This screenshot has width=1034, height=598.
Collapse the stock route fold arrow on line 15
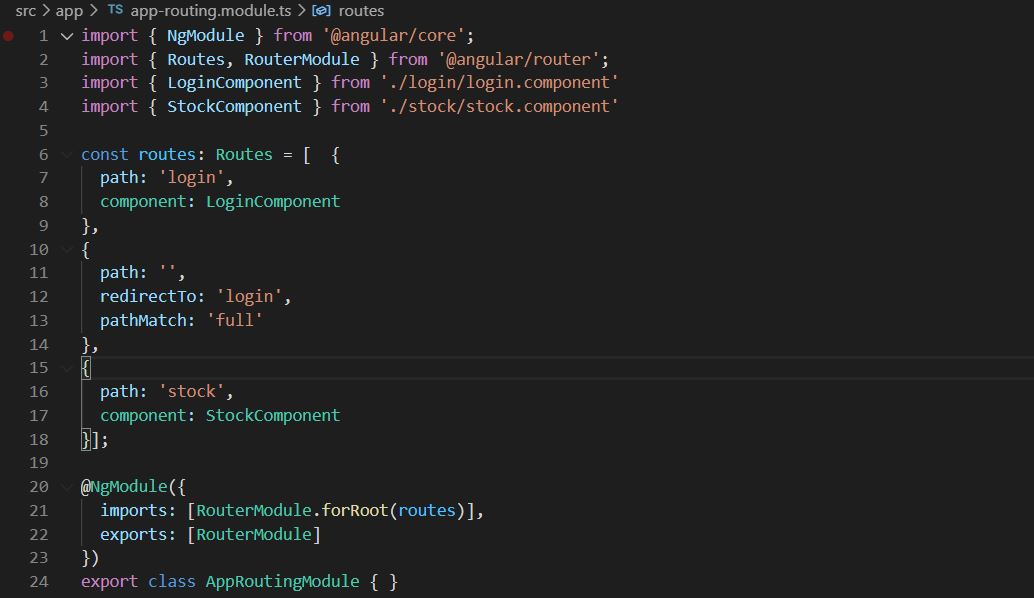point(67,368)
